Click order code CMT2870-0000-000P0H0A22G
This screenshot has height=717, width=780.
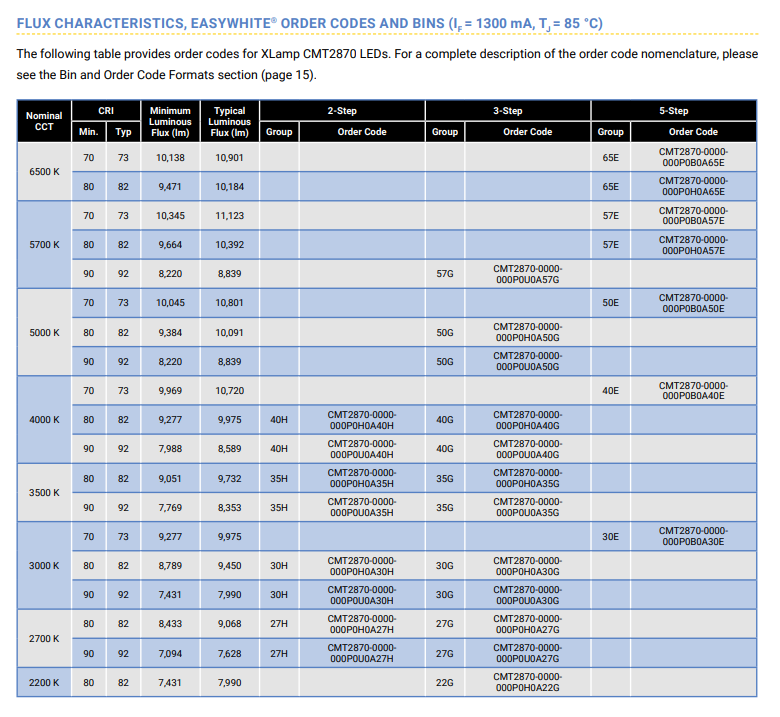[527, 682]
